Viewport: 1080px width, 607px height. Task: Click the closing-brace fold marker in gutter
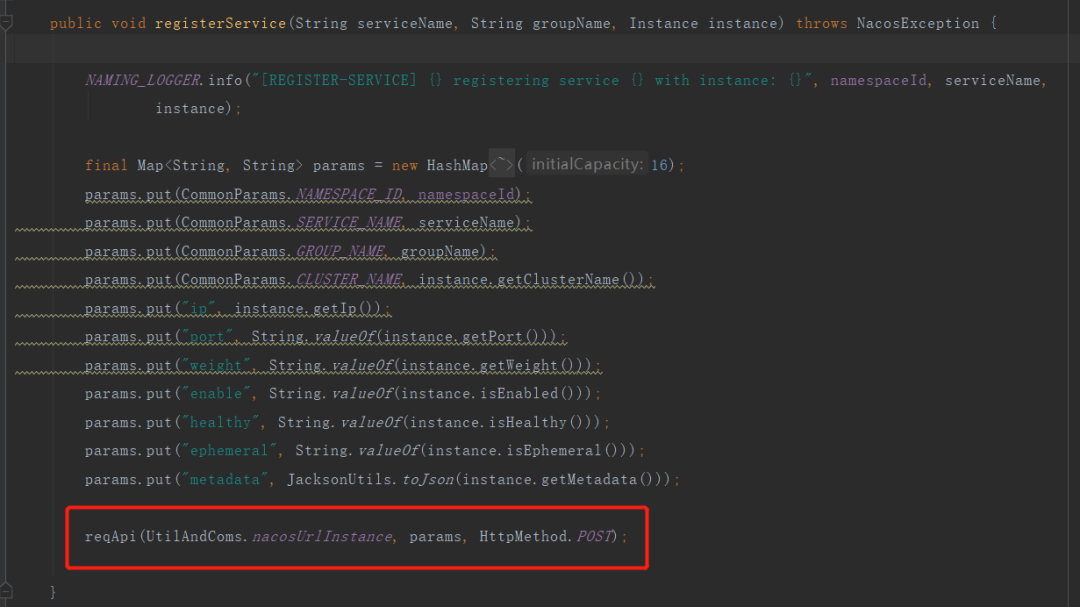click(6, 590)
